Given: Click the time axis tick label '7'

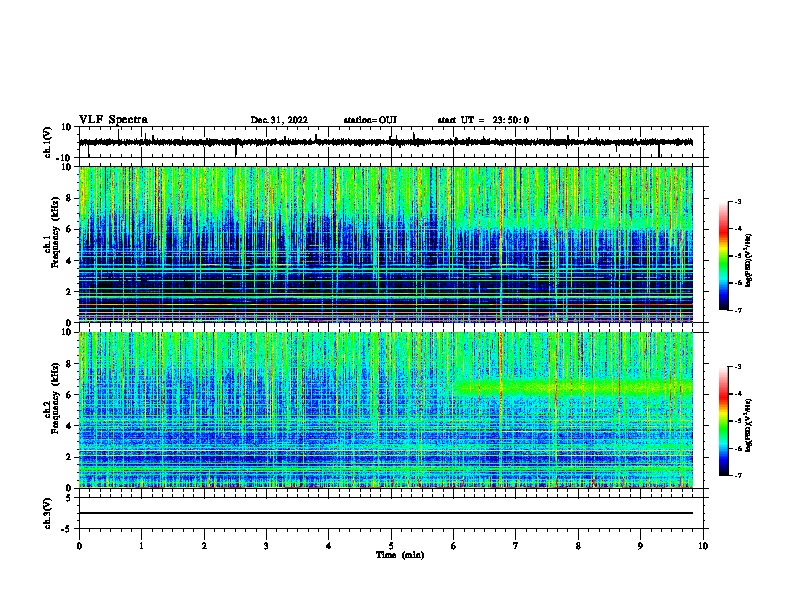Looking at the screenshot, I should (x=516, y=546).
